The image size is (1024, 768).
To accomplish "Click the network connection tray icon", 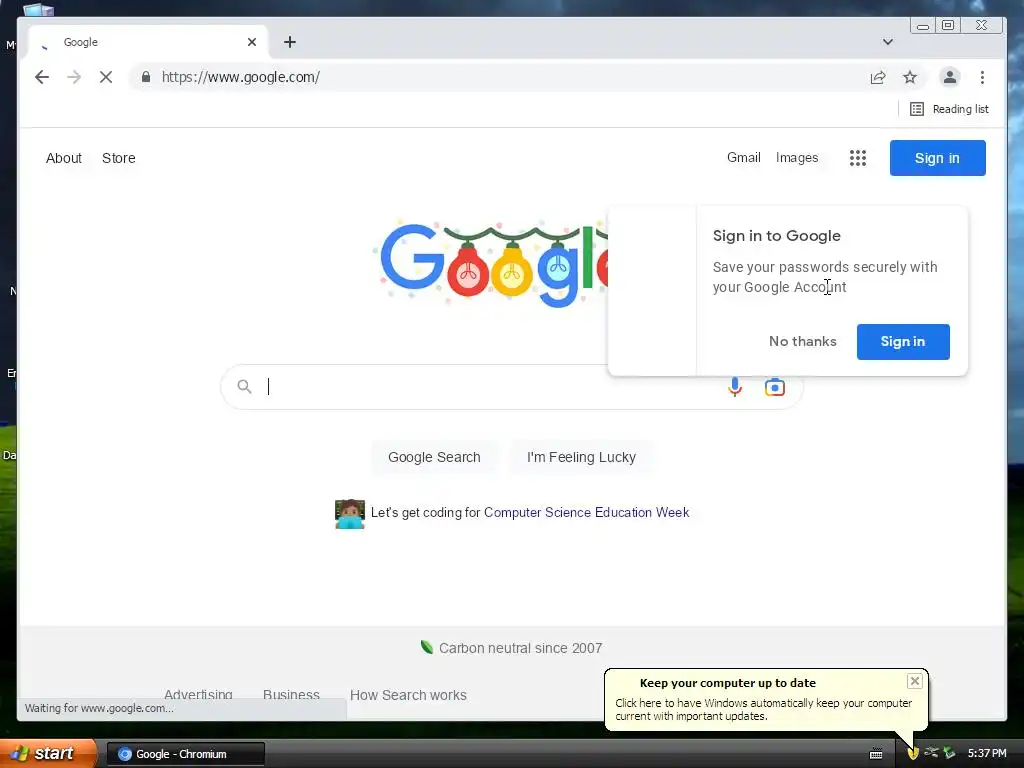I will point(931,753).
